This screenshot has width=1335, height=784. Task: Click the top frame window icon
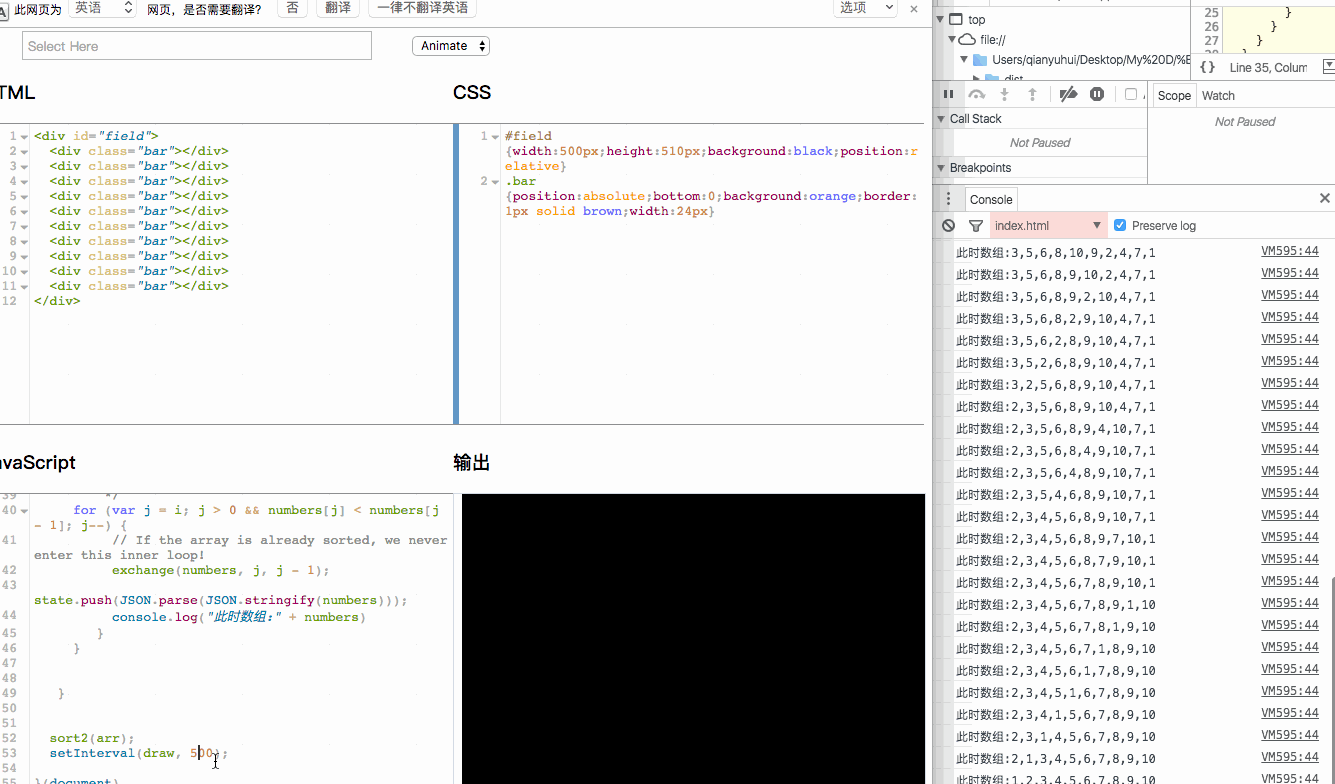pyautogui.click(x=956, y=20)
